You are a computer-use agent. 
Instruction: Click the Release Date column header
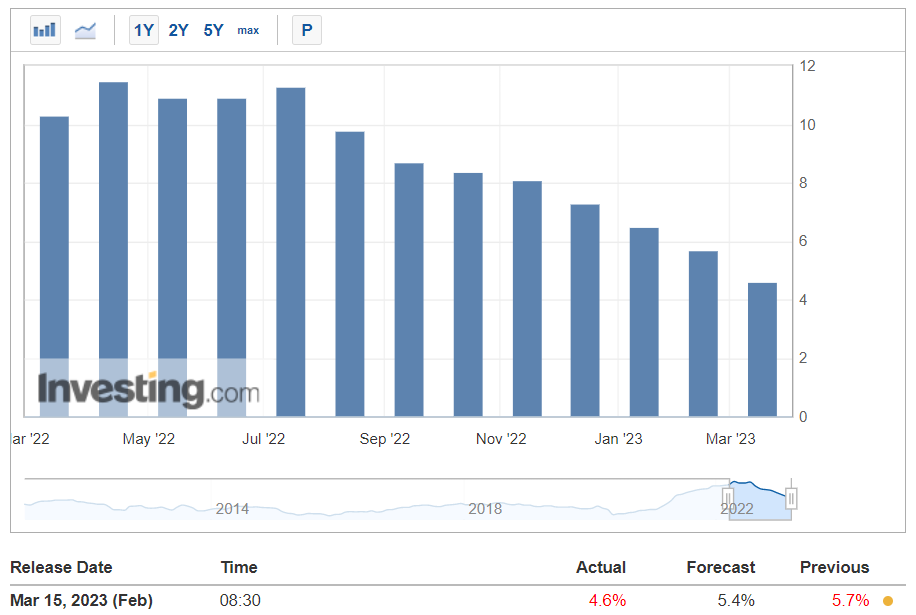click(x=61, y=567)
